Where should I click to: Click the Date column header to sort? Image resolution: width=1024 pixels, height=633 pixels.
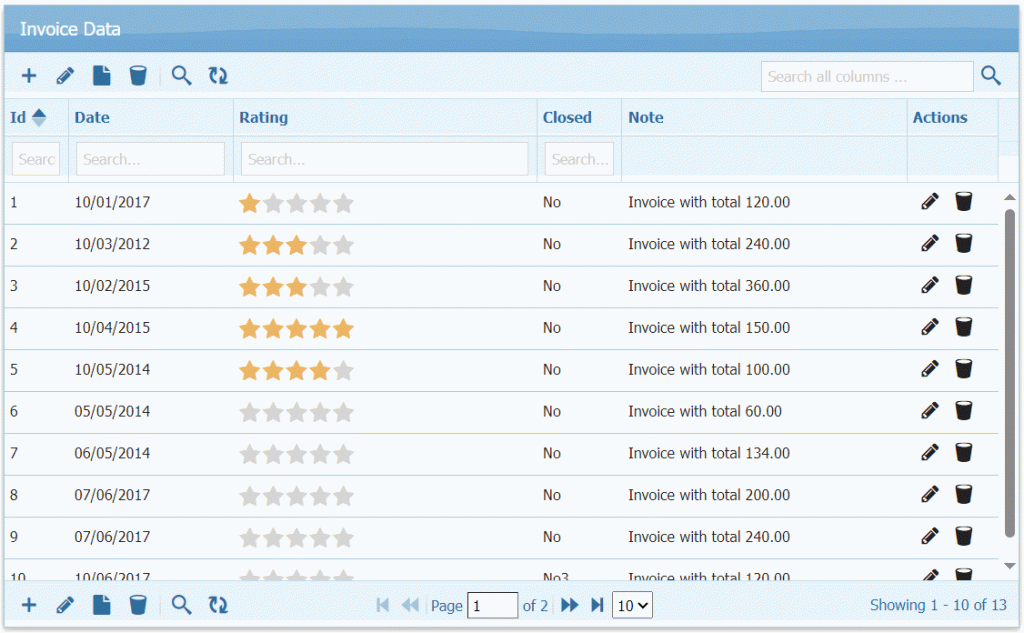click(x=92, y=117)
